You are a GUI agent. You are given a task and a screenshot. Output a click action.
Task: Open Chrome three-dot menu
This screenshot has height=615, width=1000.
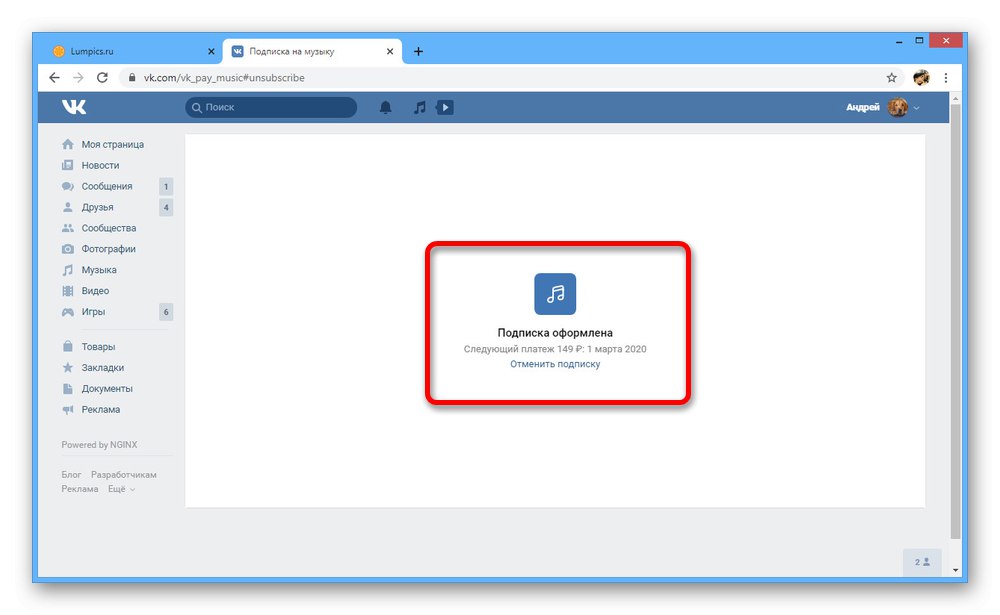tap(946, 78)
